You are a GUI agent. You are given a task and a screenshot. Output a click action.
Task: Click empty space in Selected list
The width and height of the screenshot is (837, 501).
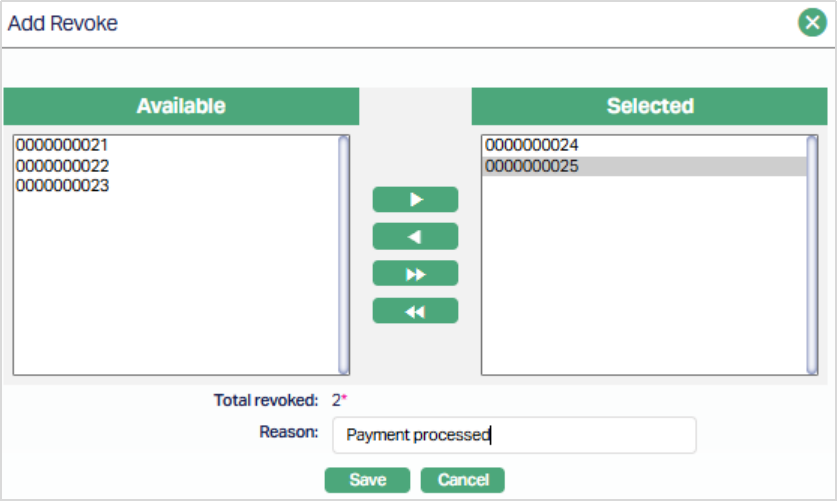click(x=640, y=290)
